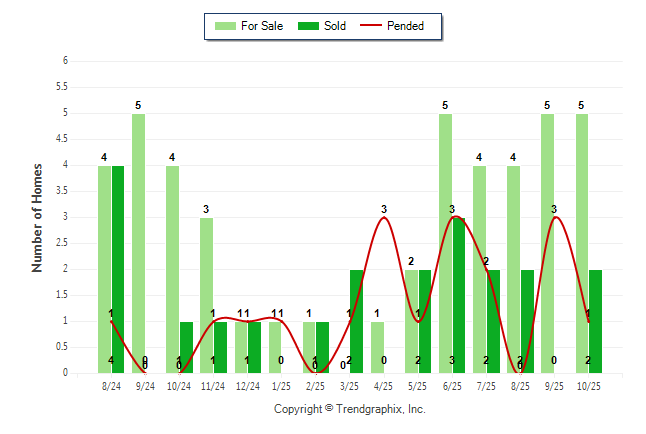Click the 9/24 For Sale bar
The image size is (646, 434).
138,243
